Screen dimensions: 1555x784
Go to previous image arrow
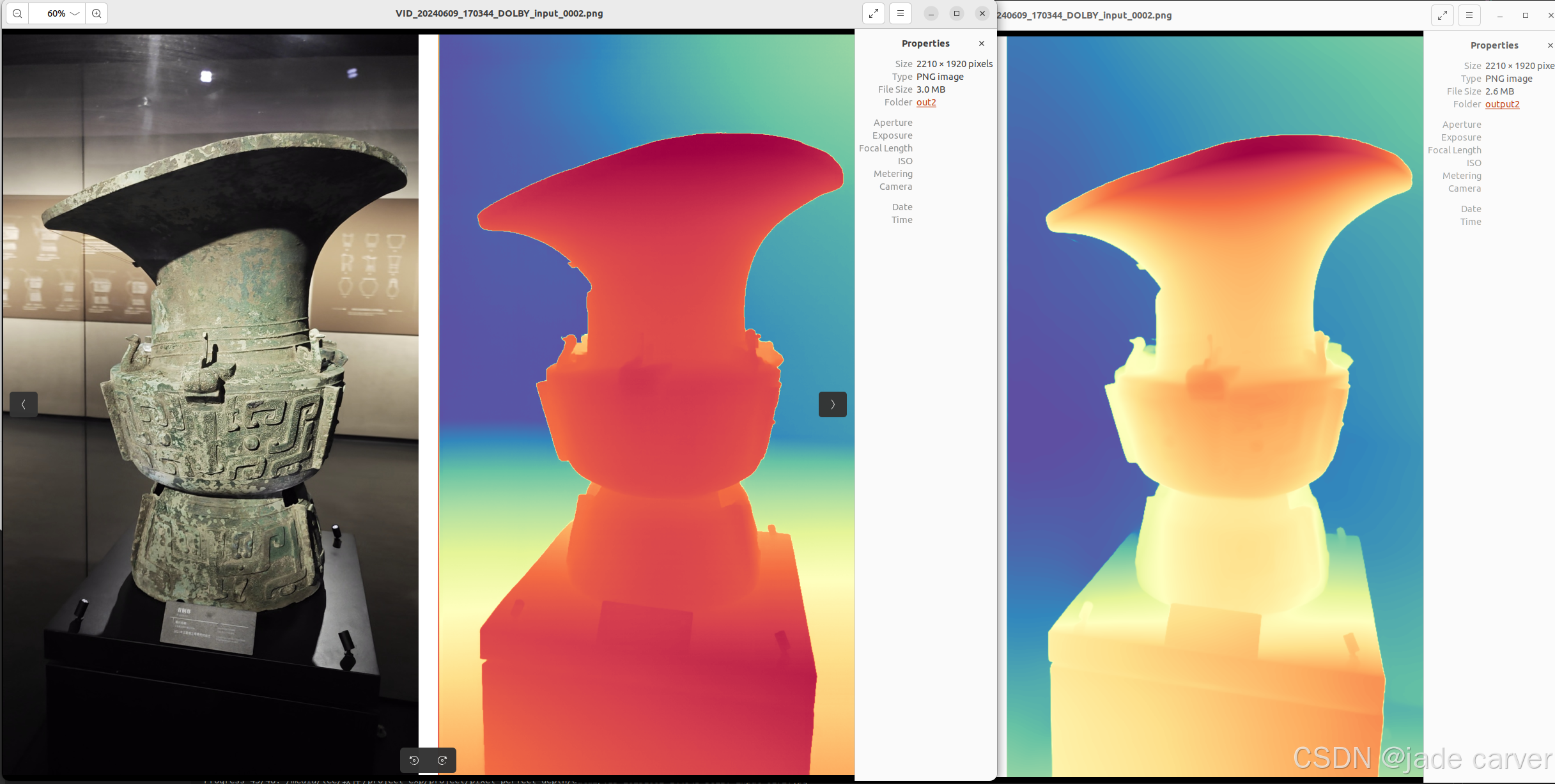pyautogui.click(x=24, y=404)
